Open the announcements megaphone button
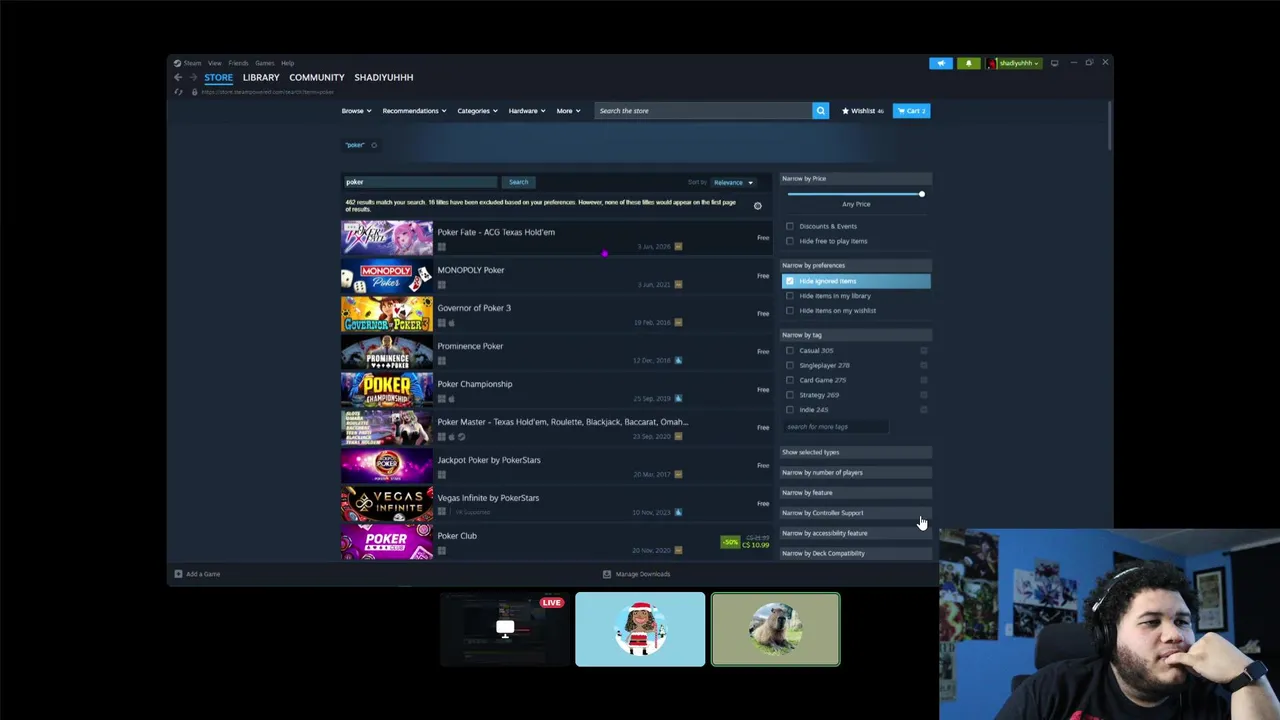 [x=941, y=63]
